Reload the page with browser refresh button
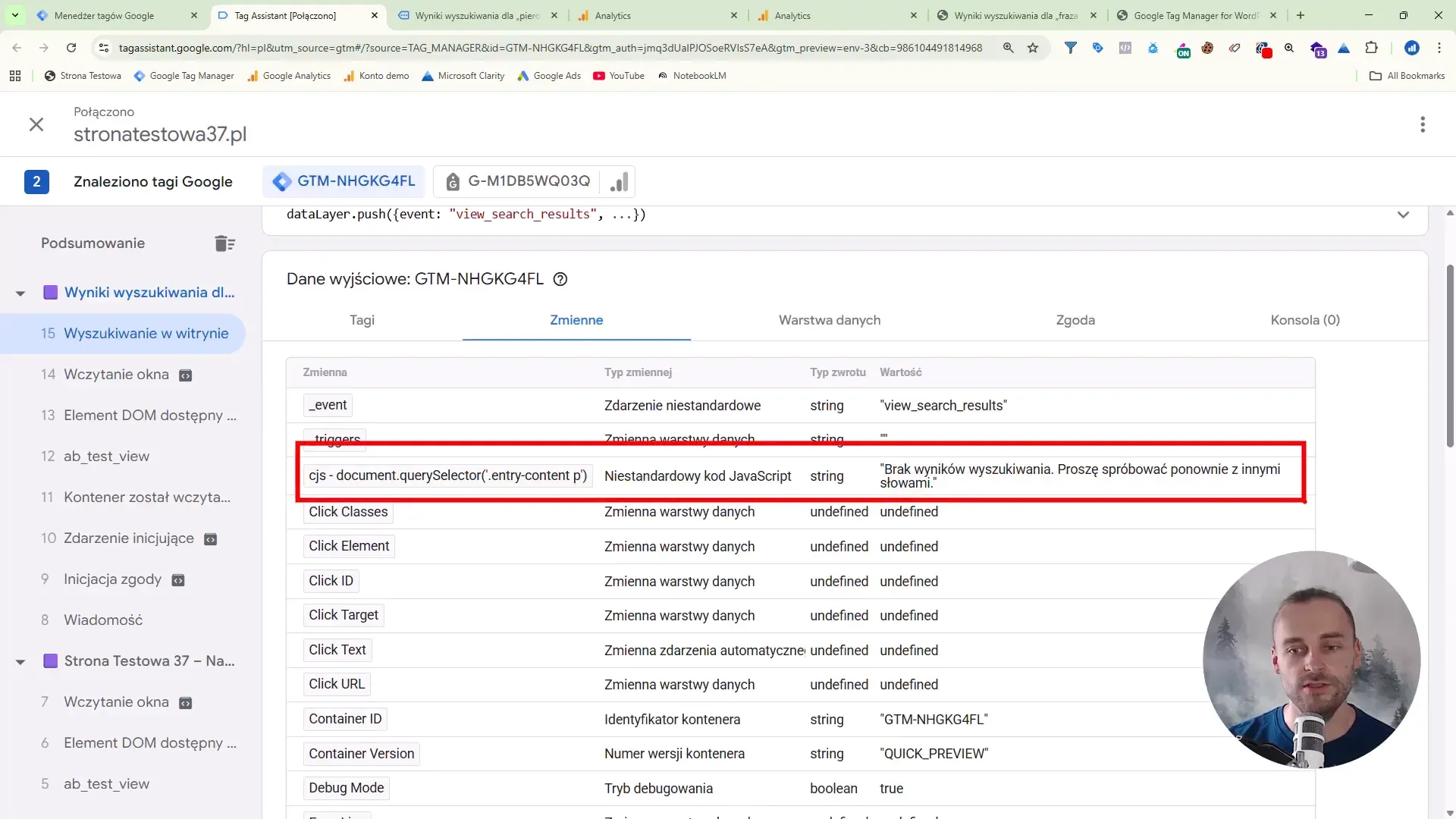 tap(71, 48)
